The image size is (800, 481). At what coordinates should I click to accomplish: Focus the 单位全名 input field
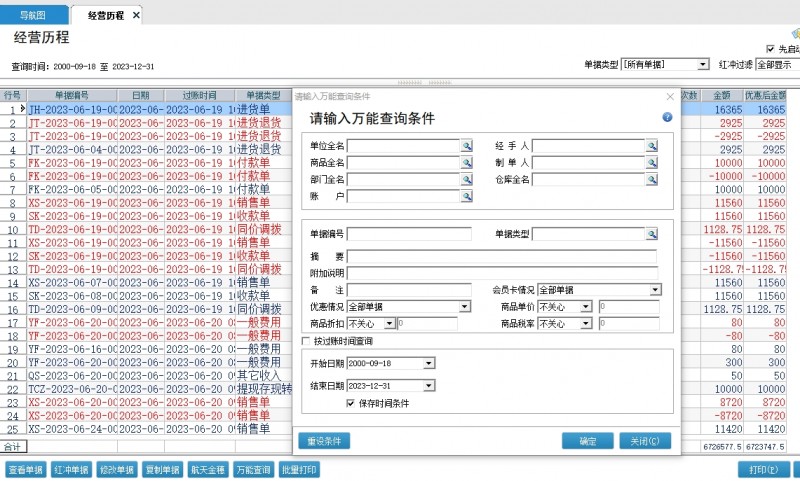coord(404,146)
